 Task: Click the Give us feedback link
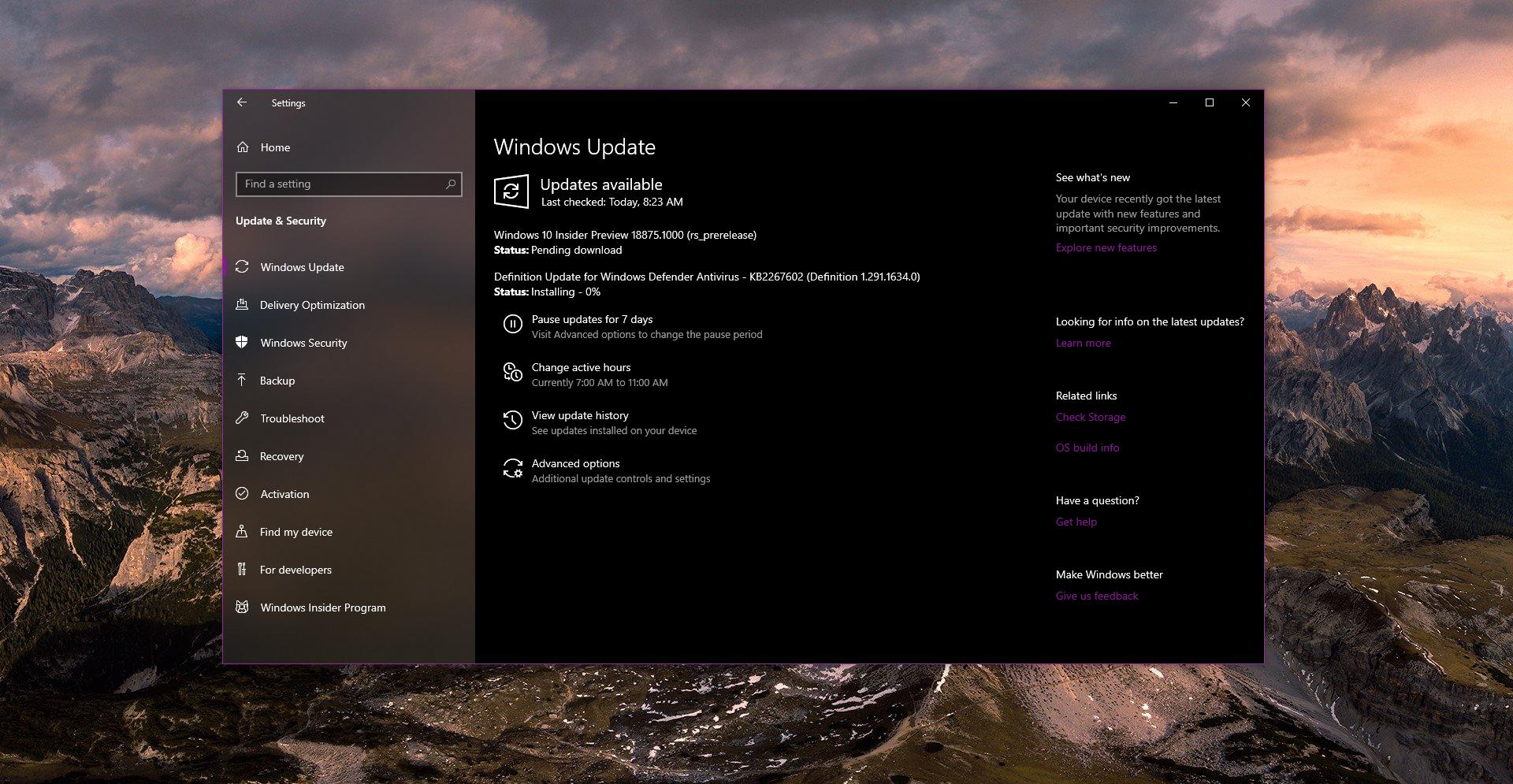point(1097,596)
